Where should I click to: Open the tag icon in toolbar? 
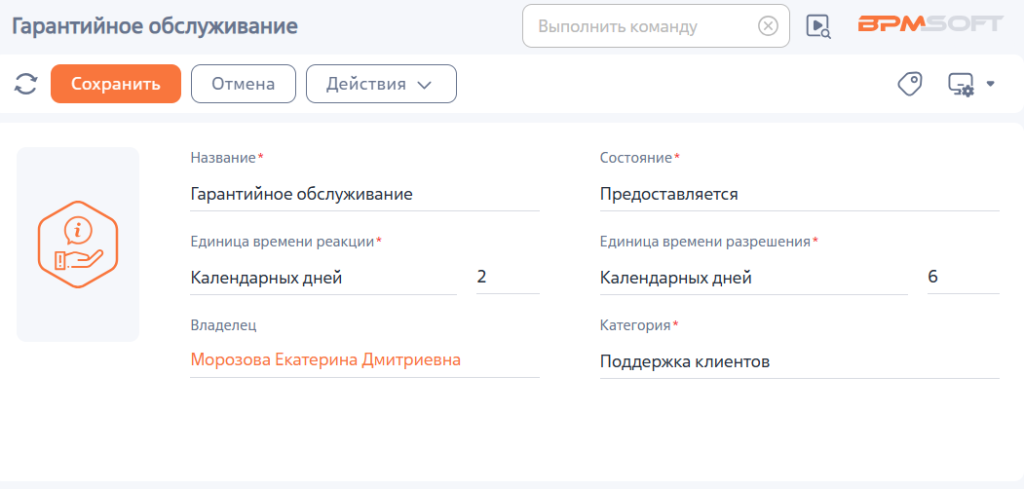[x=910, y=84]
